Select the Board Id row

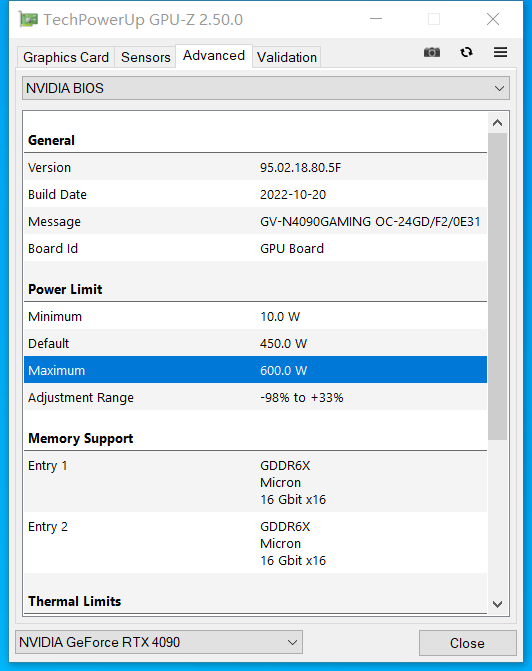pos(256,248)
